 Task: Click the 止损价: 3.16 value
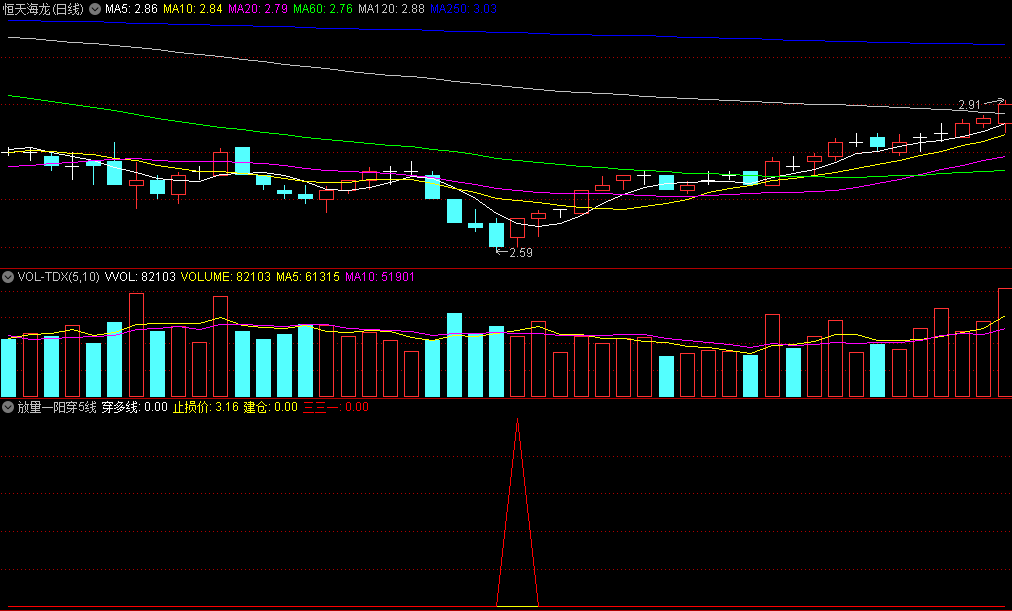(205, 407)
